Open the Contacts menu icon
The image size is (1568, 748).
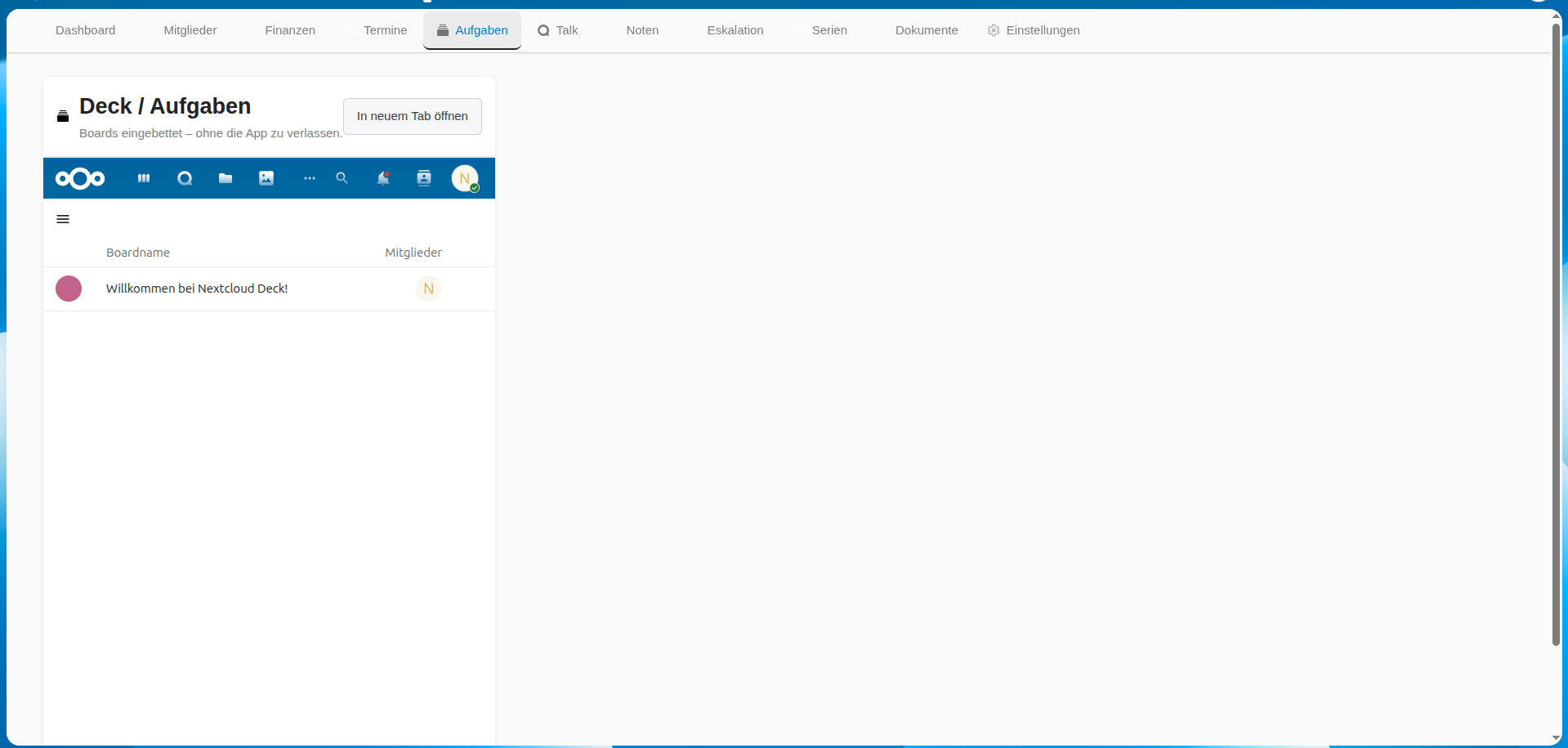pyautogui.click(x=424, y=178)
